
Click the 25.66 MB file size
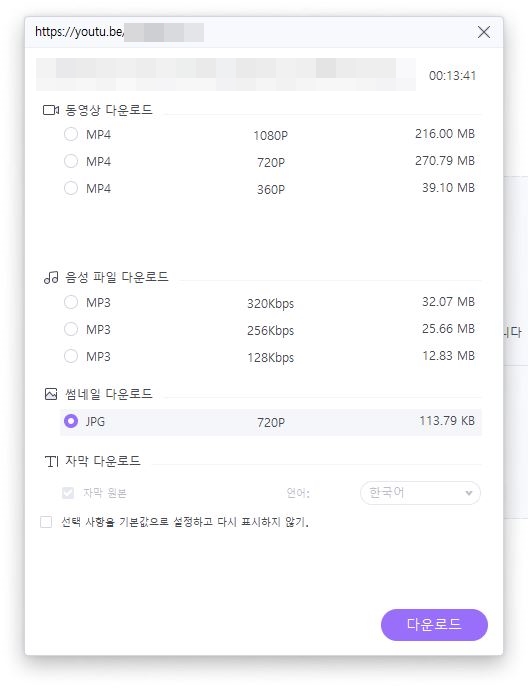pyautogui.click(x=449, y=329)
